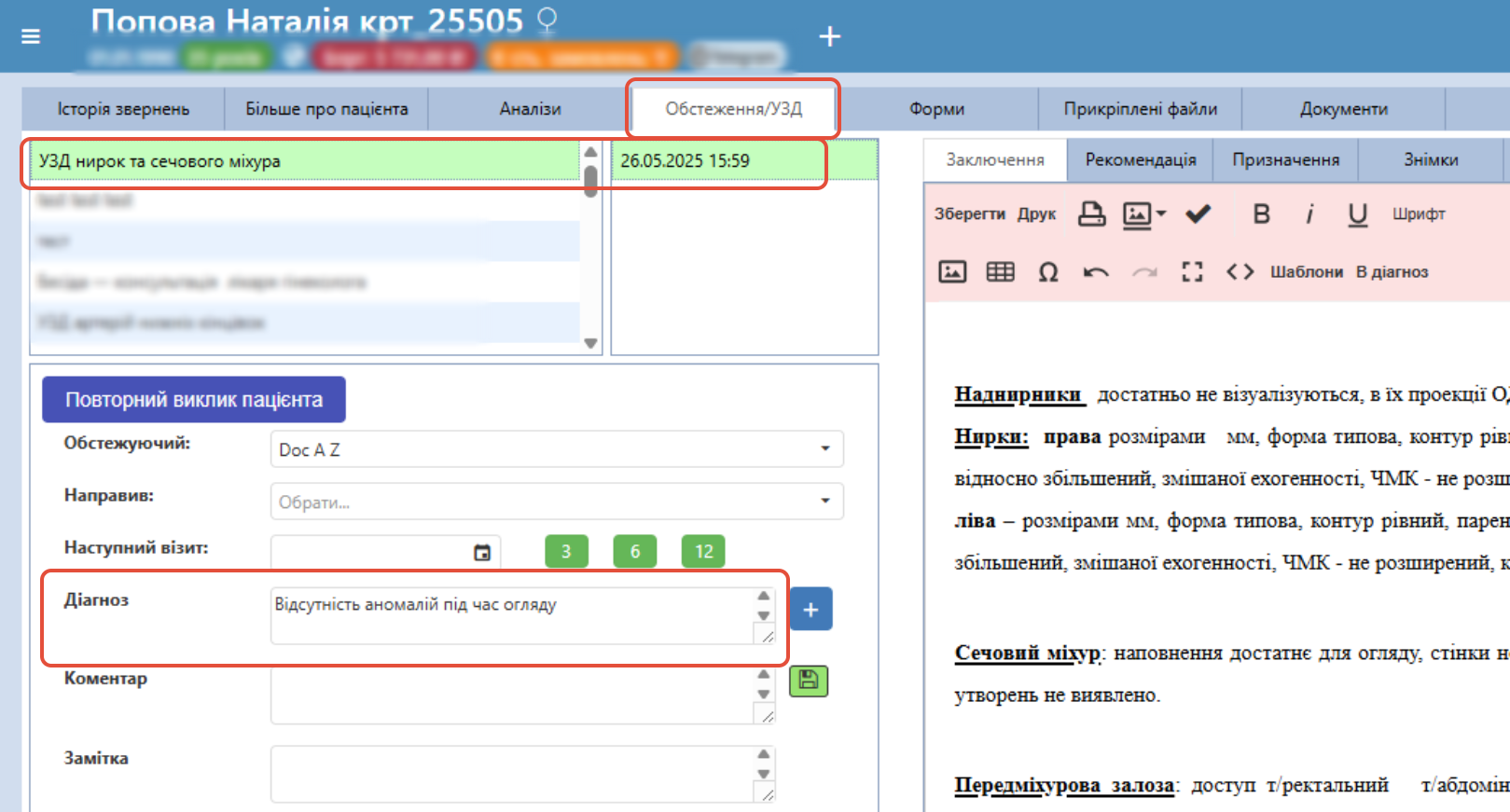This screenshot has width=1510, height=812.
Task: Open calendar icon for Наступний візит
Action: pyautogui.click(x=482, y=553)
